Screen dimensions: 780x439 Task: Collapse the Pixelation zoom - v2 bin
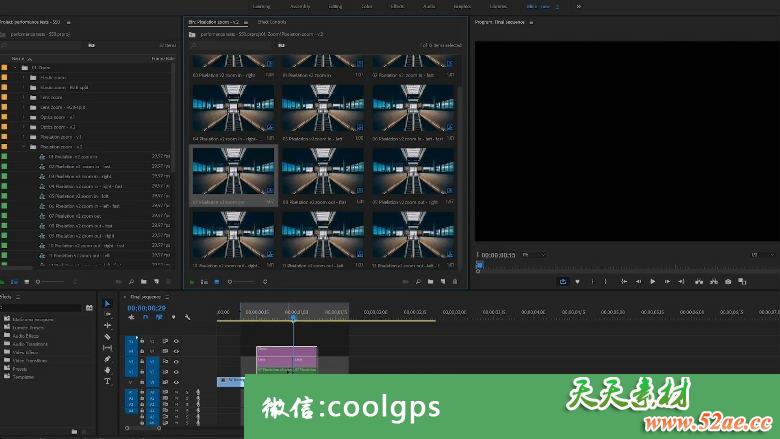[23, 147]
